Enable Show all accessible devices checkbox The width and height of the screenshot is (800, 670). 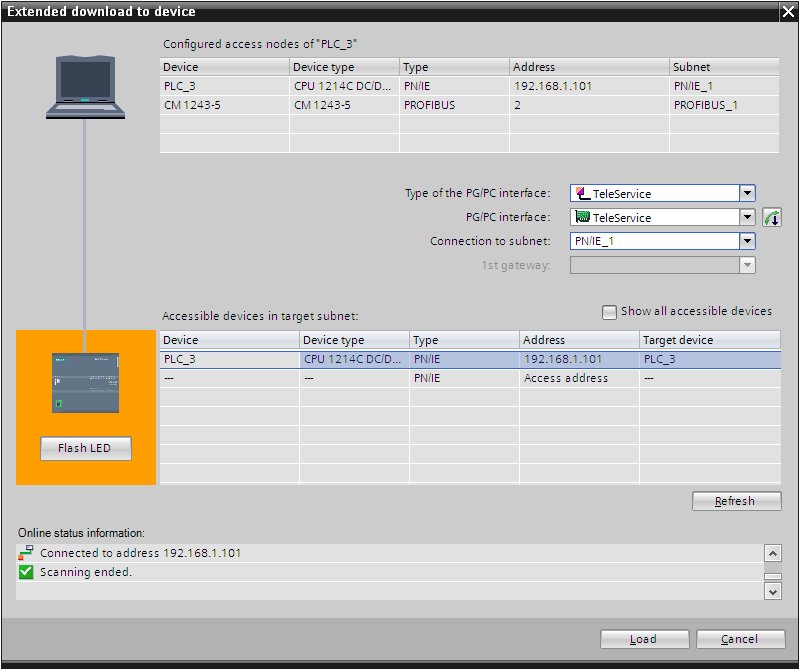pos(609,312)
